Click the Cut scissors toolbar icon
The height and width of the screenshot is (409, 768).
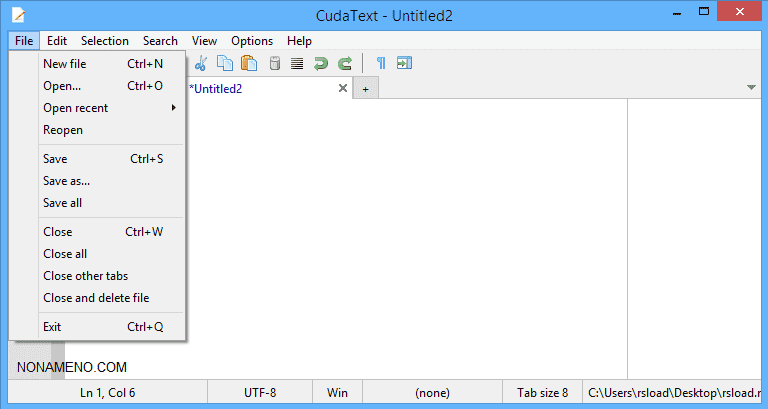pyautogui.click(x=201, y=63)
